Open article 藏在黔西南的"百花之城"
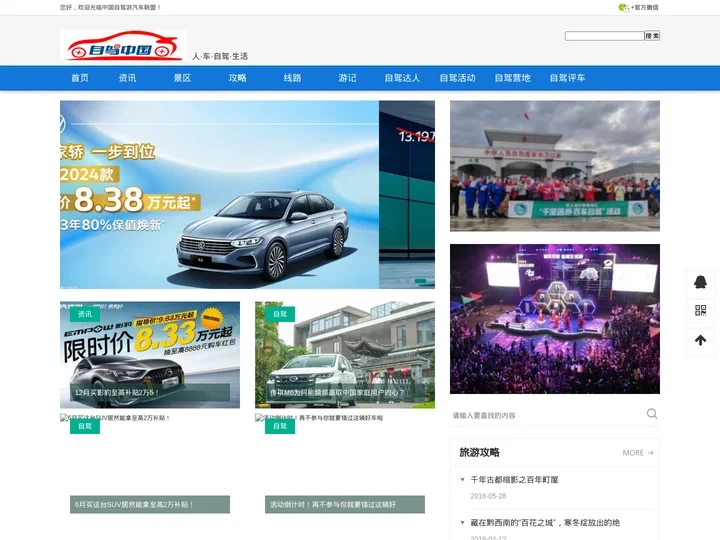 [545, 523]
